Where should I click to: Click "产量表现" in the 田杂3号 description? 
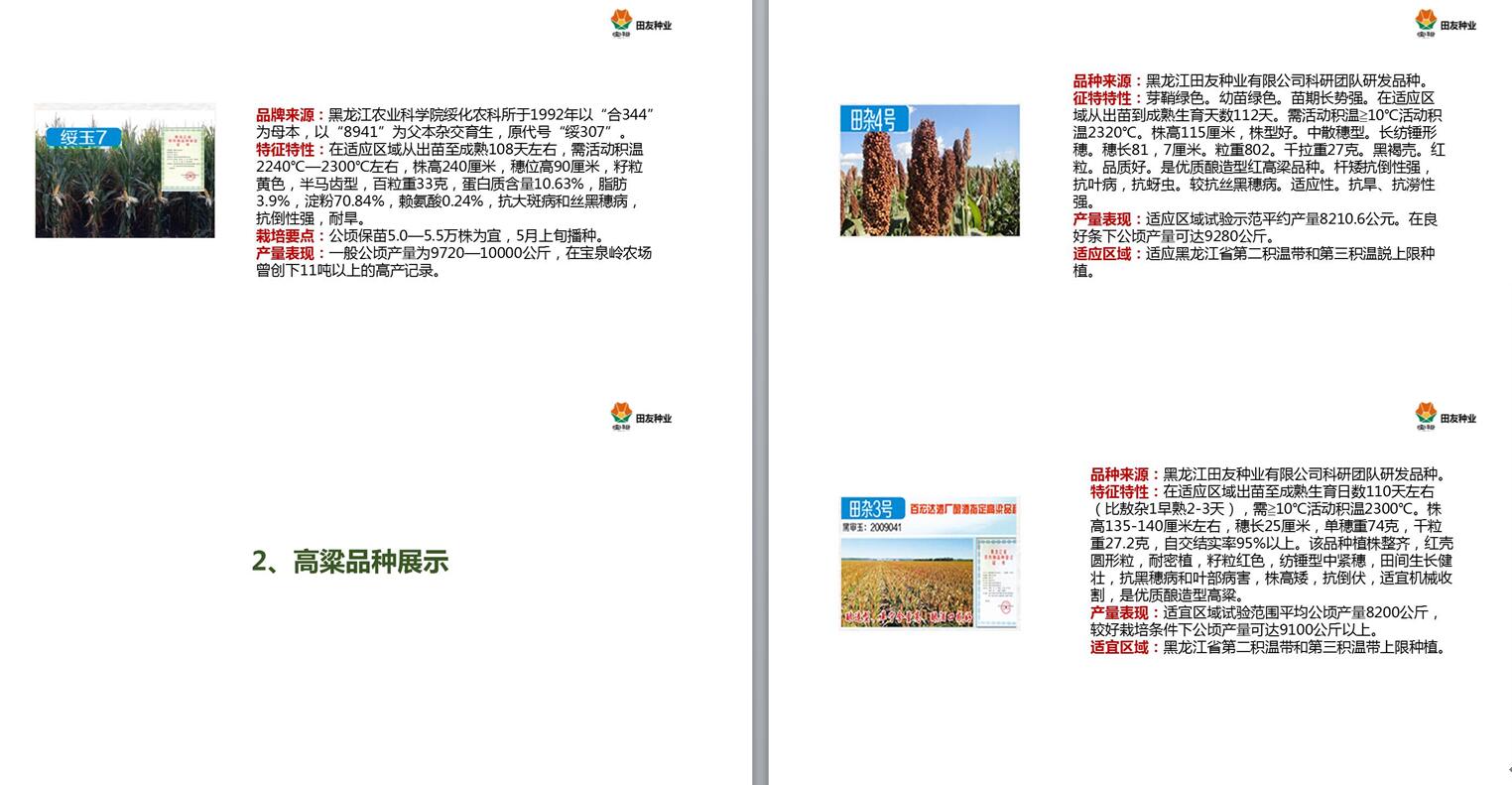pos(1122,612)
